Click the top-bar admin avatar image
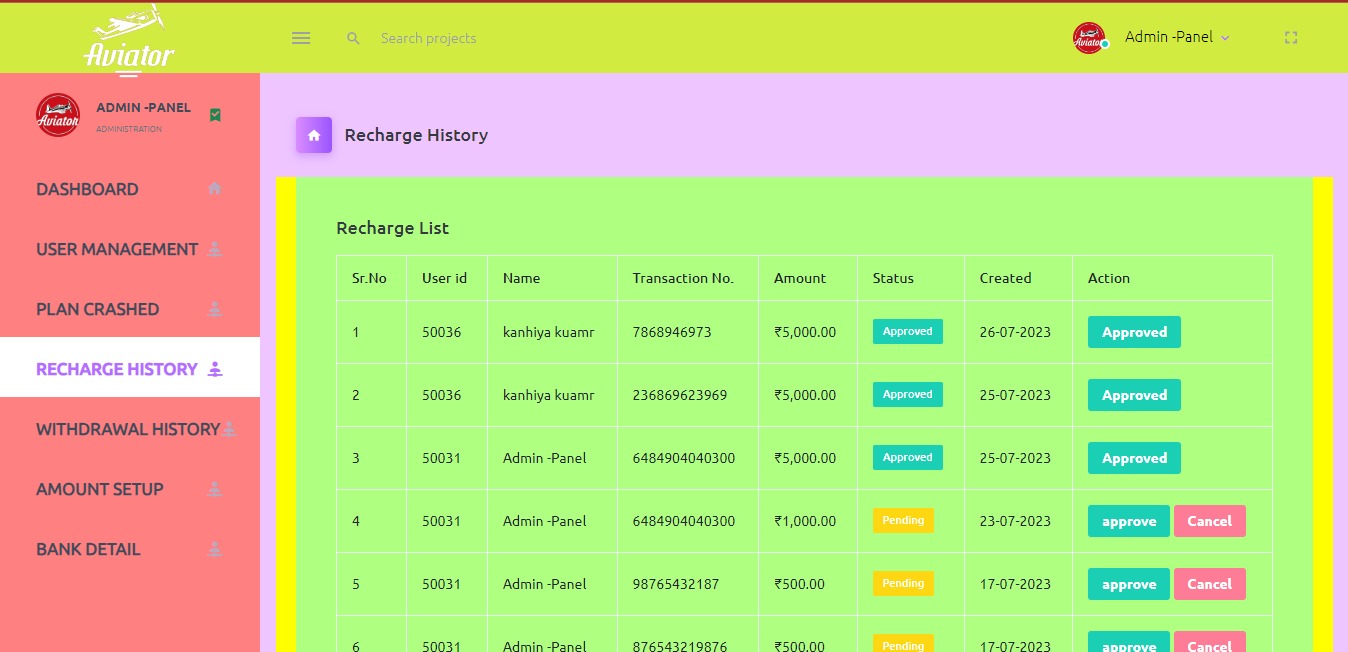The height and width of the screenshot is (652, 1348). 1089,38
